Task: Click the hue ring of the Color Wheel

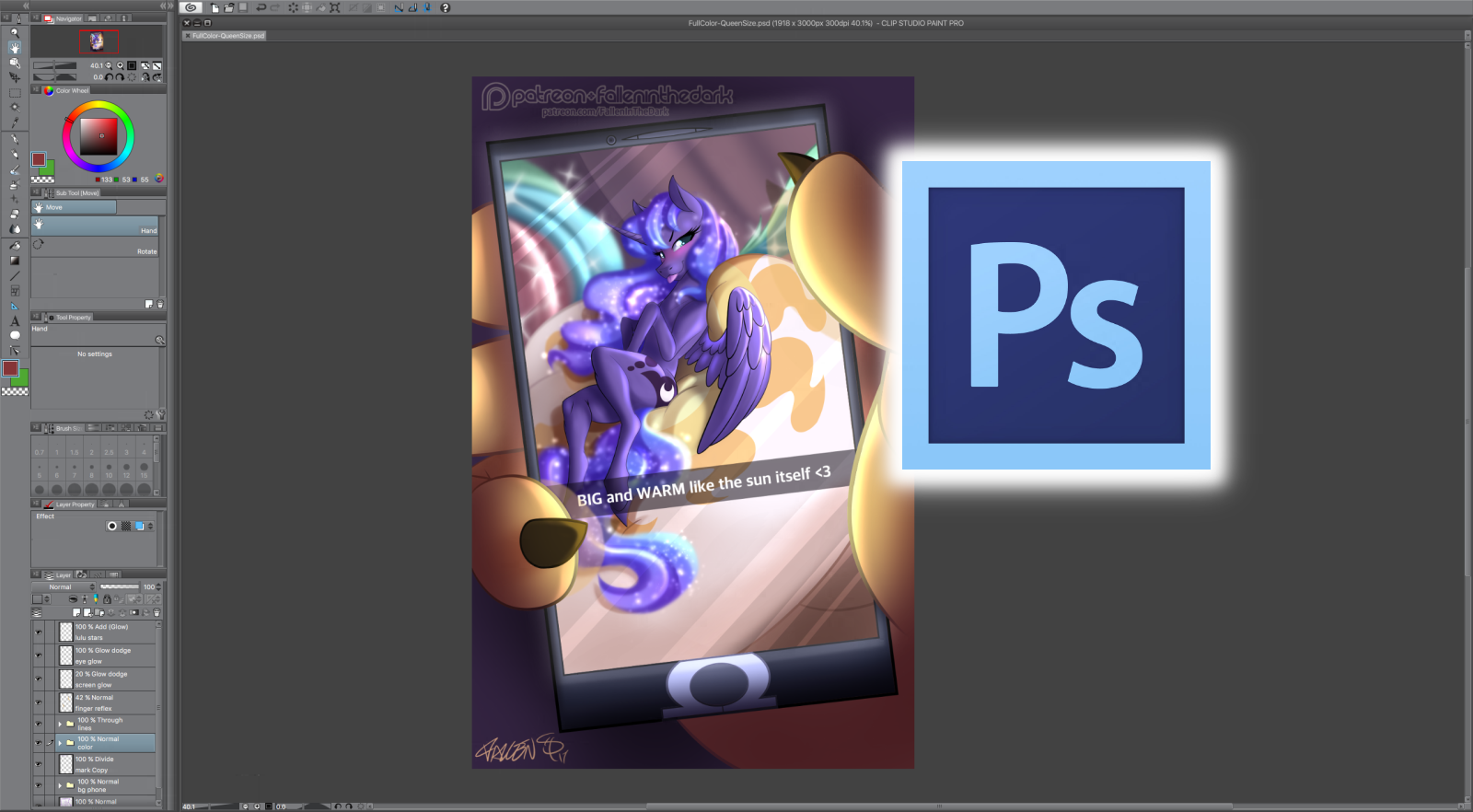Action: tap(99, 105)
